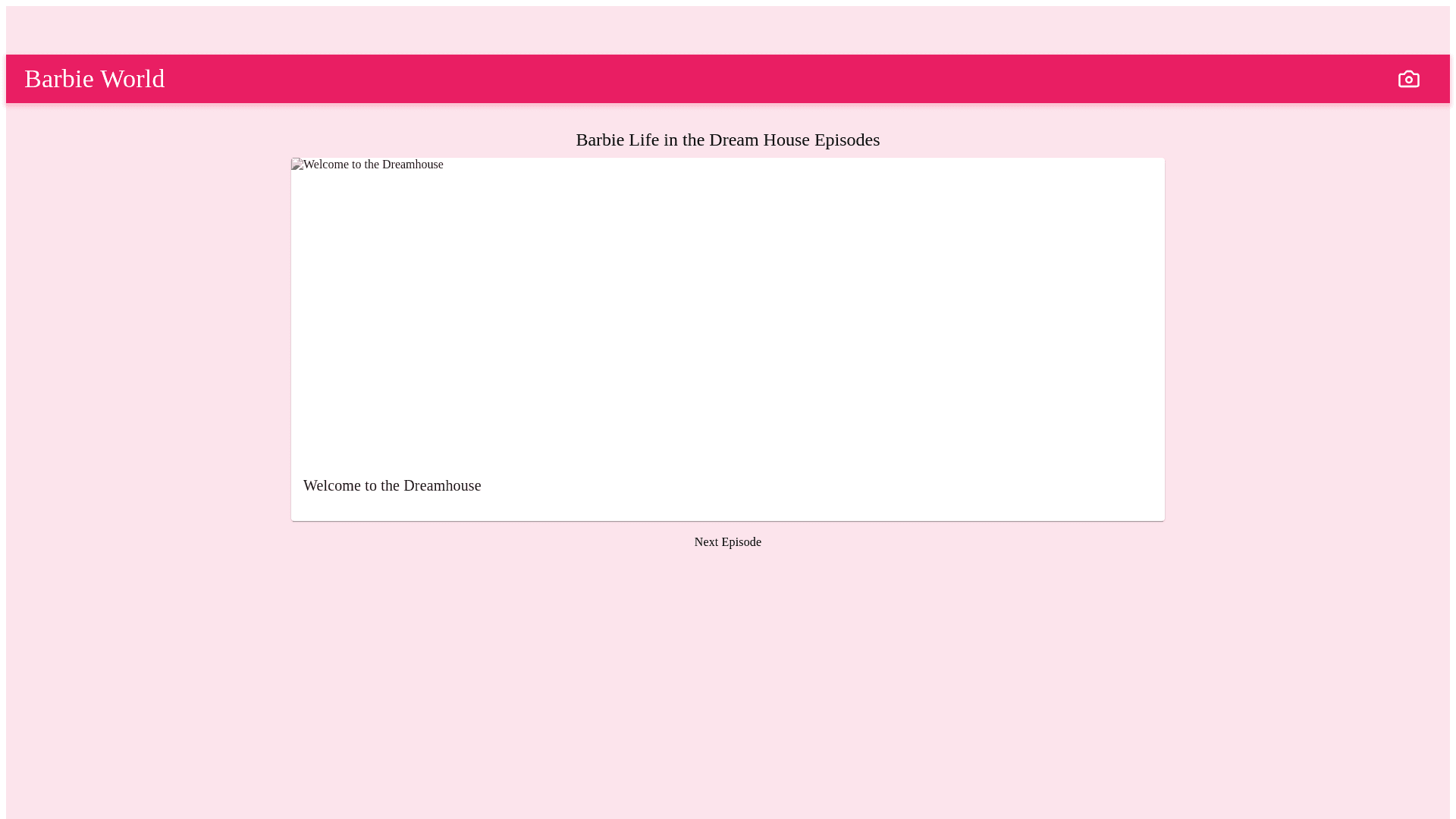Click the Barbie Life in the Dream House heading
This screenshot has height=819, width=1456.
(x=727, y=140)
